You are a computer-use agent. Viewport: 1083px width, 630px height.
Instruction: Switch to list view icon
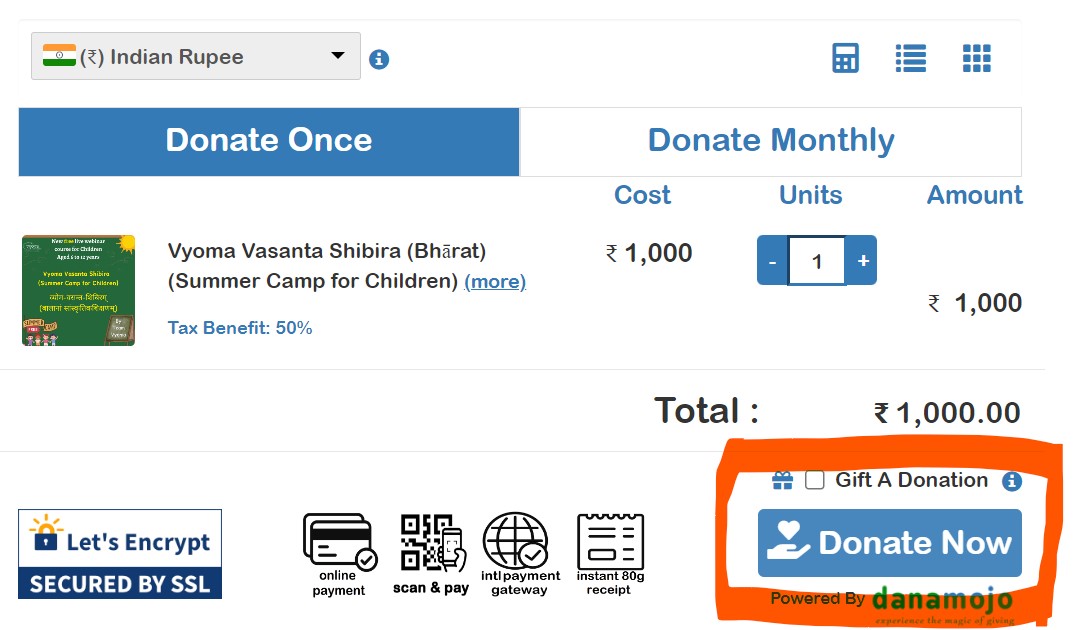(910, 58)
